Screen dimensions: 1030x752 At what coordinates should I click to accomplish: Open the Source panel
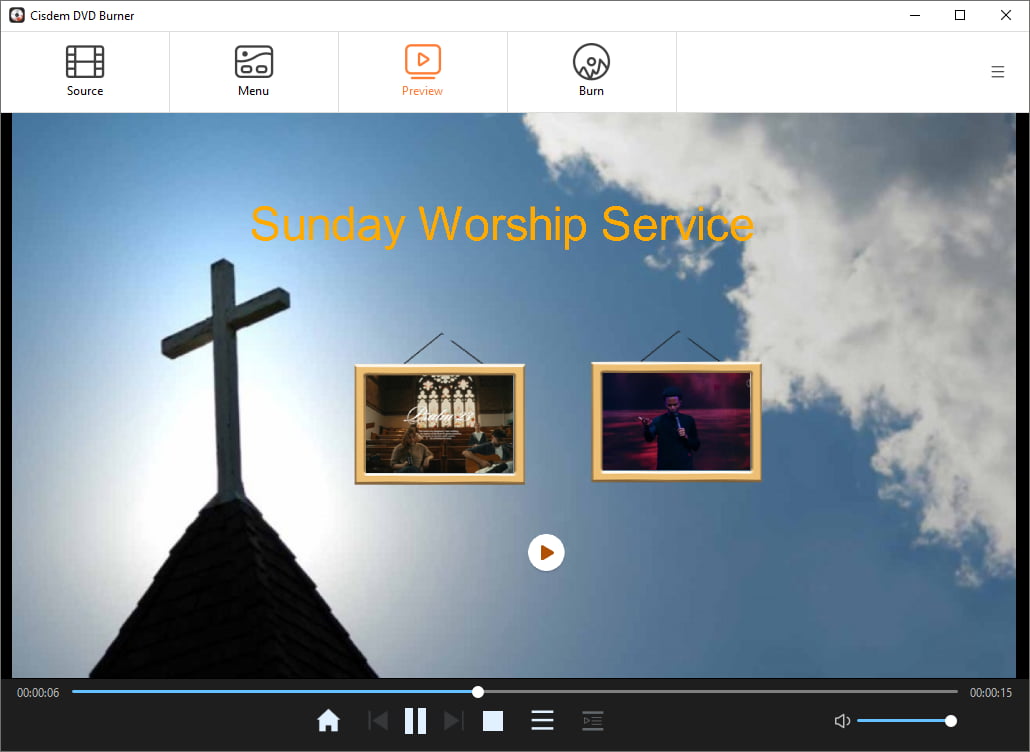[84, 70]
